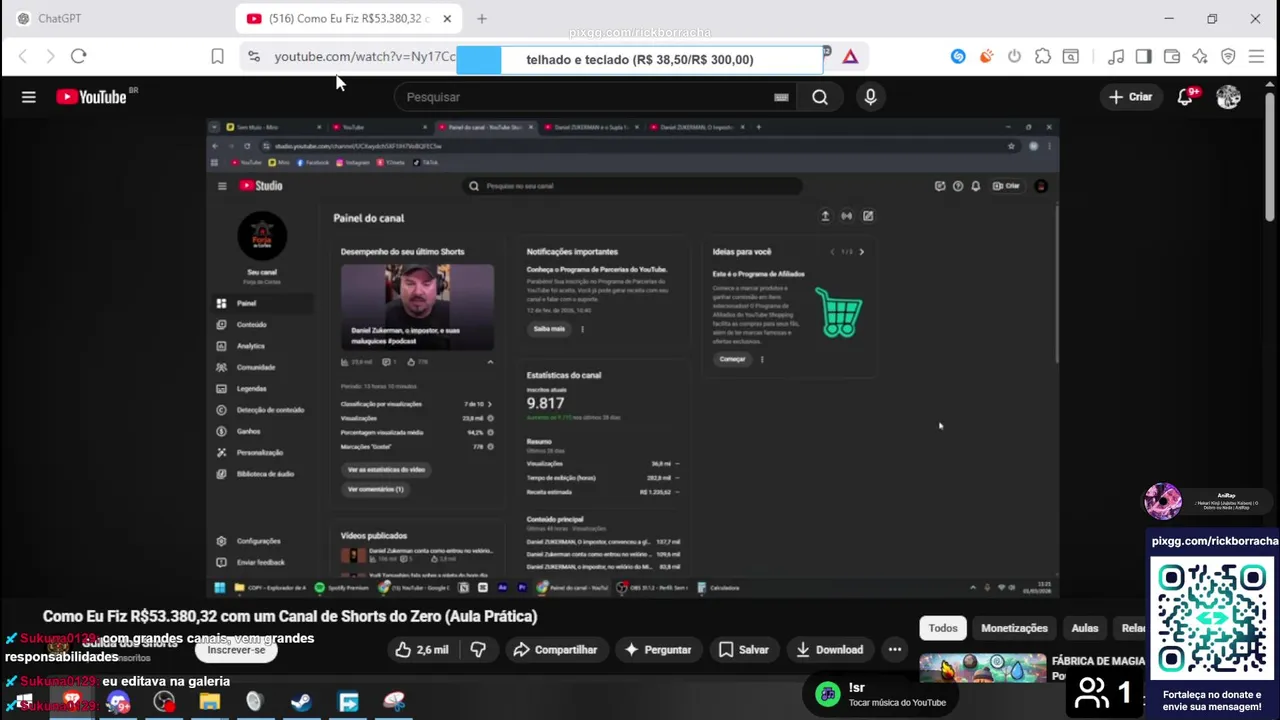The width and height of the screenshot is (1280, 720).
Task: Subscribe with the Inscrever-se button
Action: 236,650
